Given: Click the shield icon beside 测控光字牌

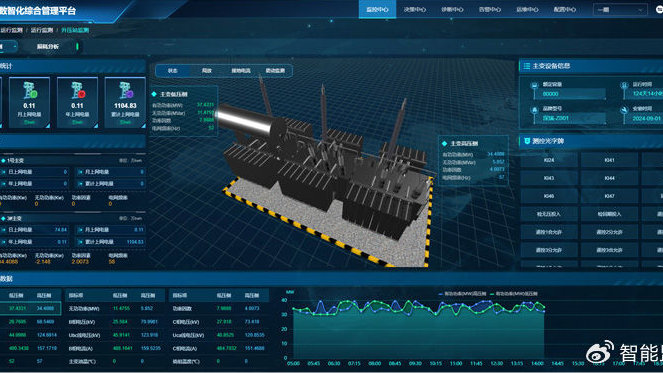Looking at the screenshot, I should (x=527, y=141).
